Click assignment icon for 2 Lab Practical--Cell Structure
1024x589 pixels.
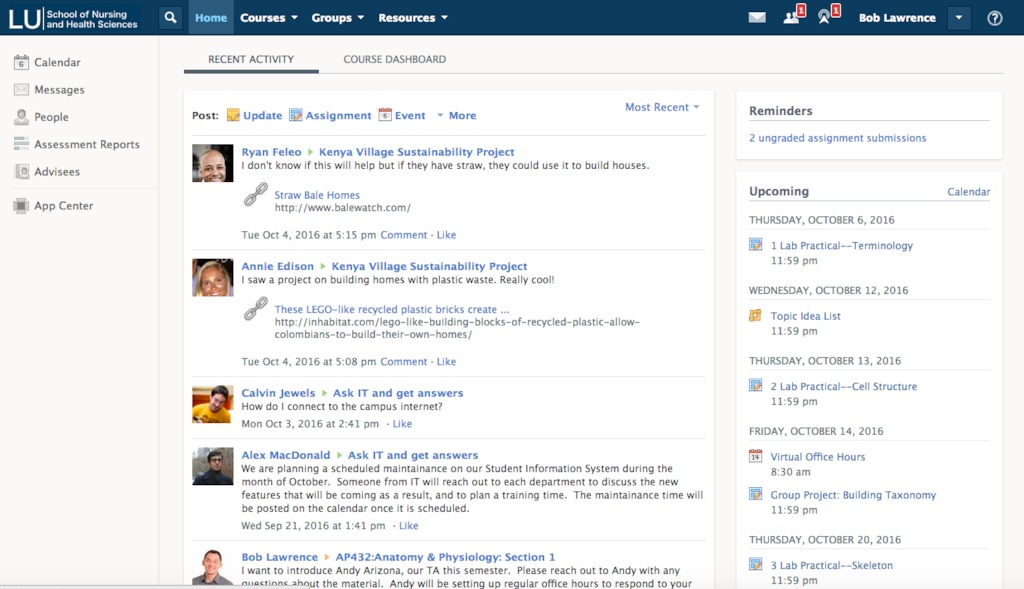(x=756, y=385)
